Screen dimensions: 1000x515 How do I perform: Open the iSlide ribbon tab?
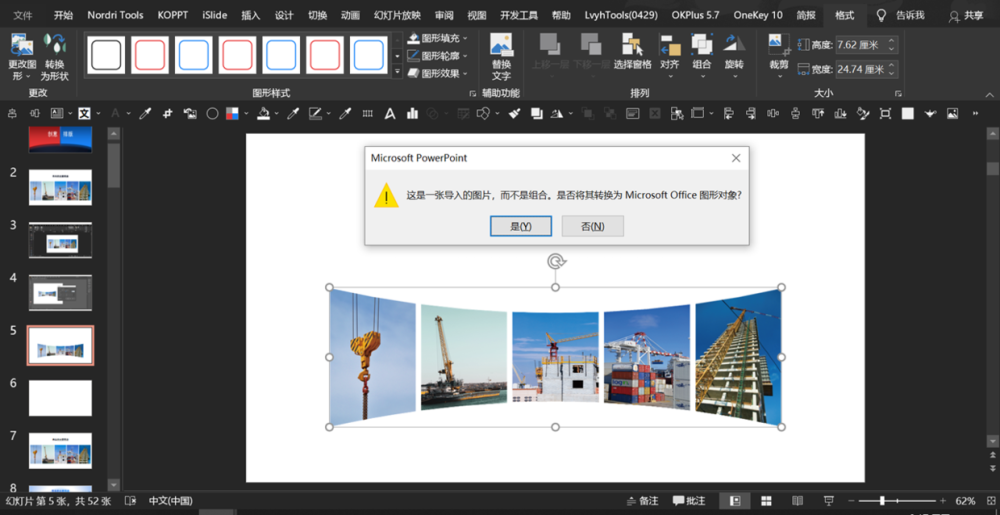(214, 15)
